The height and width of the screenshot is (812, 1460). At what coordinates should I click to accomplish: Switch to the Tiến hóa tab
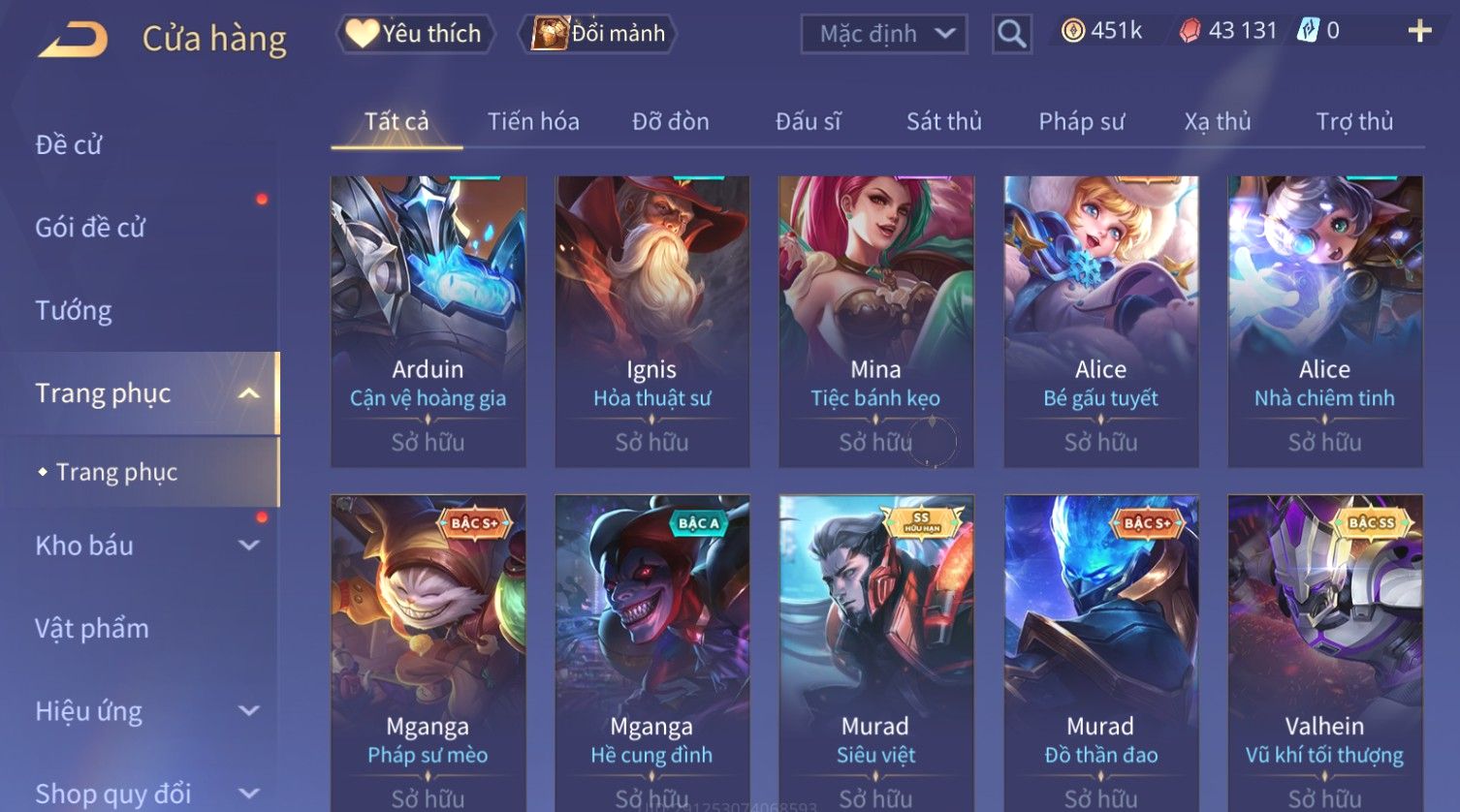[533, 122]
